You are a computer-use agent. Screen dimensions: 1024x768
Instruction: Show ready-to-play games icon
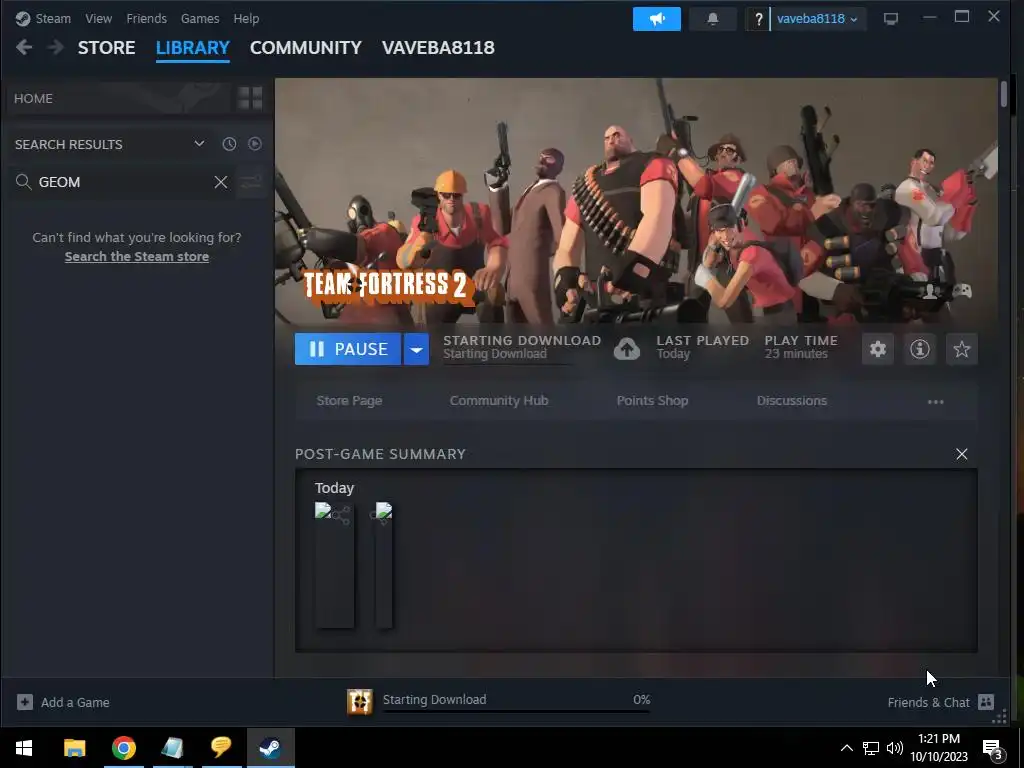[x=255, y=144]
